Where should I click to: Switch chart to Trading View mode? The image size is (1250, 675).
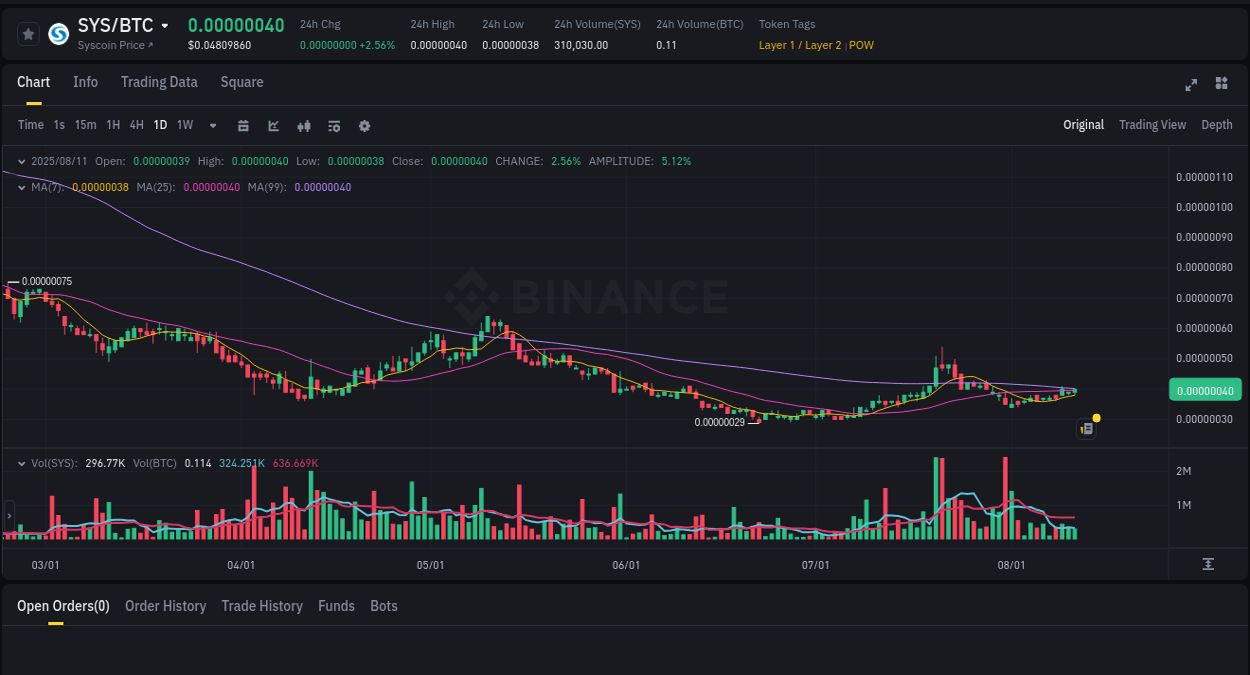click(1152, 125)
